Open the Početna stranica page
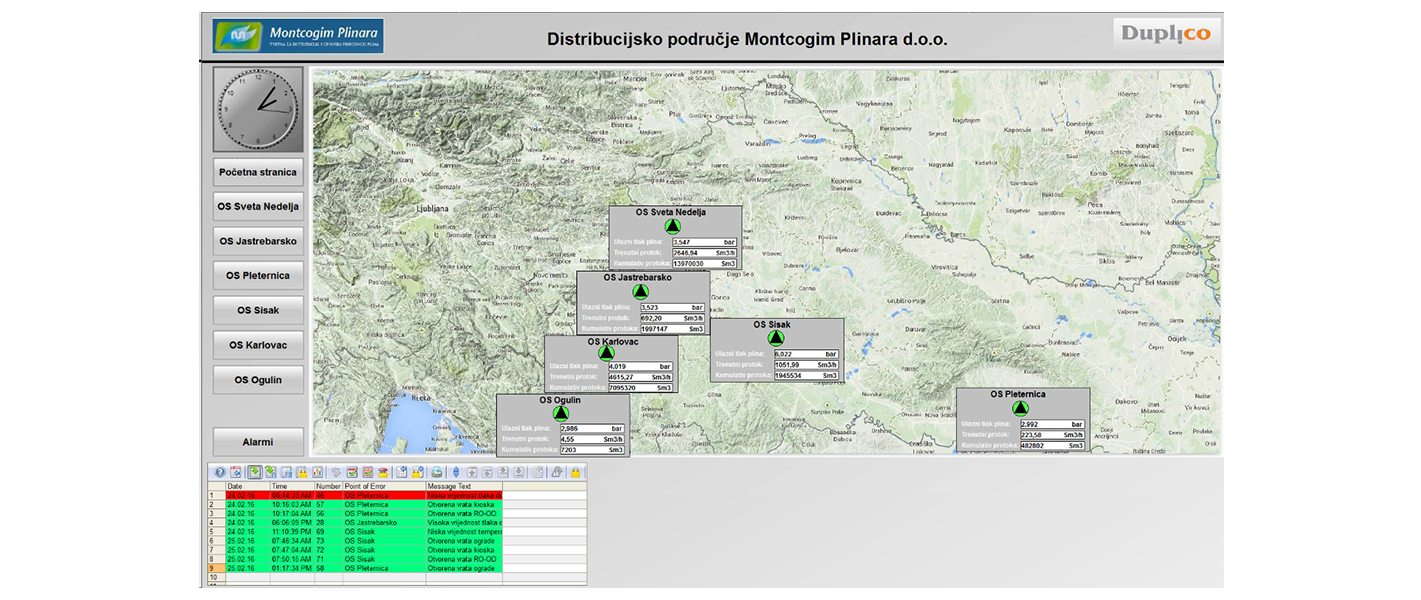The width and height of the screenshot is (1421, 600). (258, 172)
